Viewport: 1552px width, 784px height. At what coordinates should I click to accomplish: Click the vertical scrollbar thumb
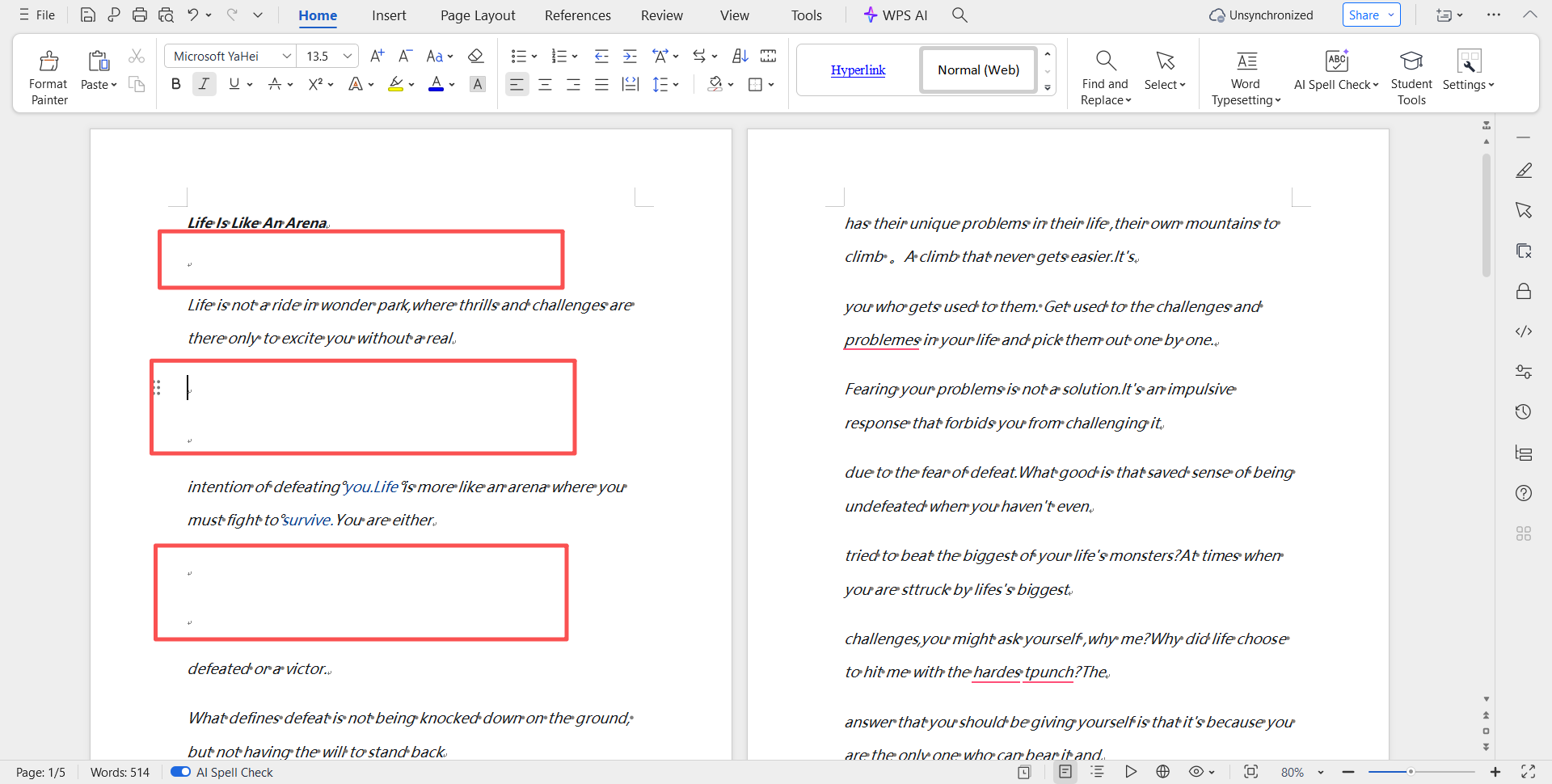tap(1486, 214)
